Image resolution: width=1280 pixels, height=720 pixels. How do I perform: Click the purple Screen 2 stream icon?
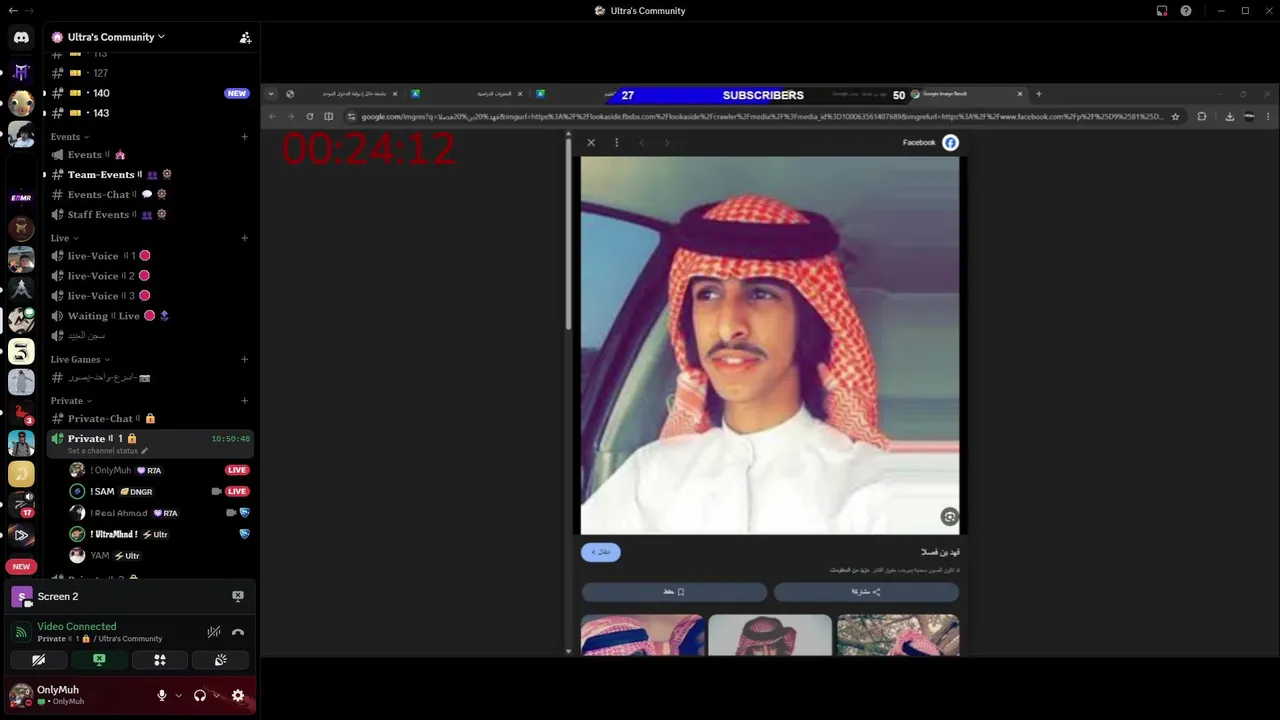(x=21, y=597)
